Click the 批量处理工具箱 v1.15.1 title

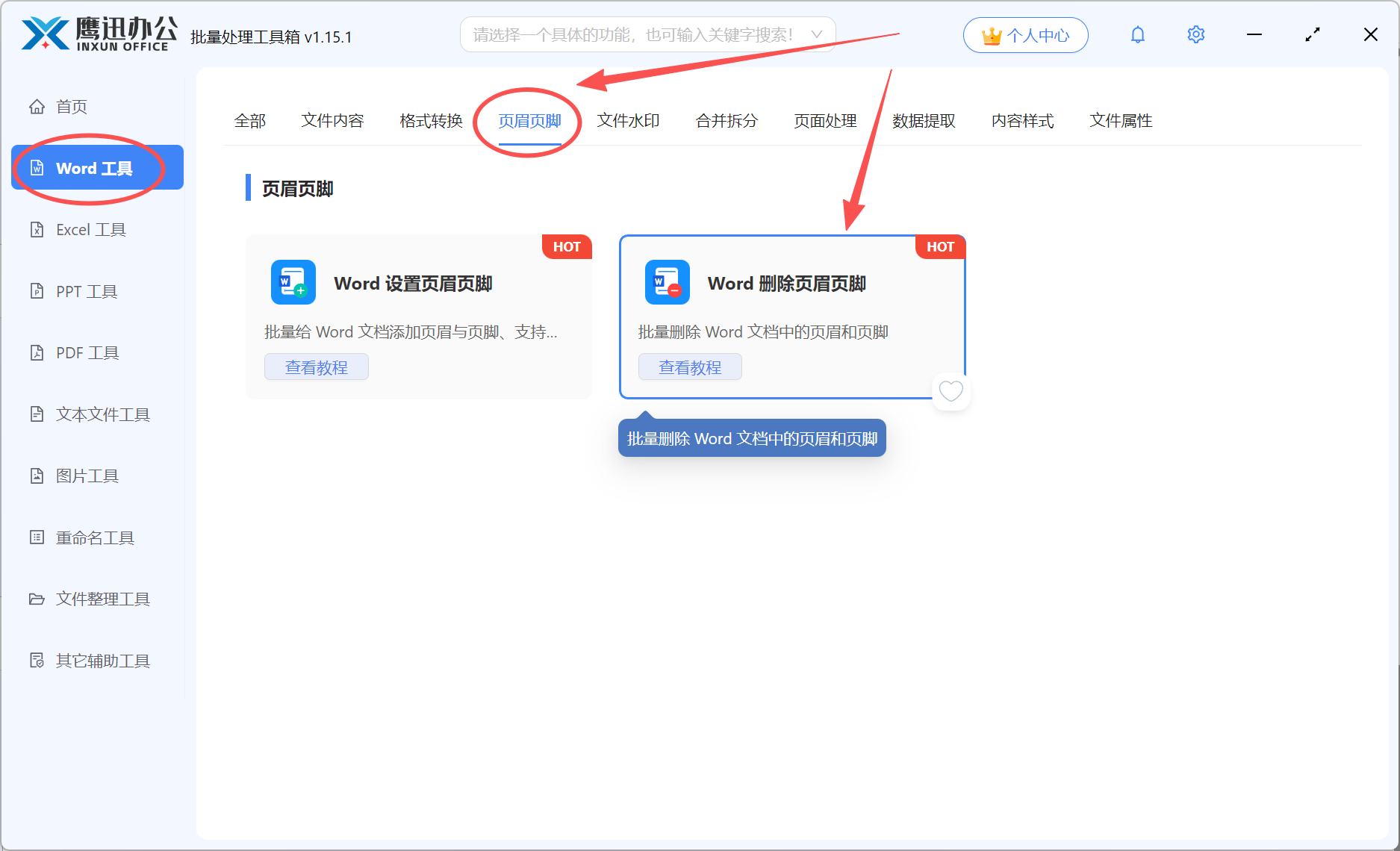point(271,37)
